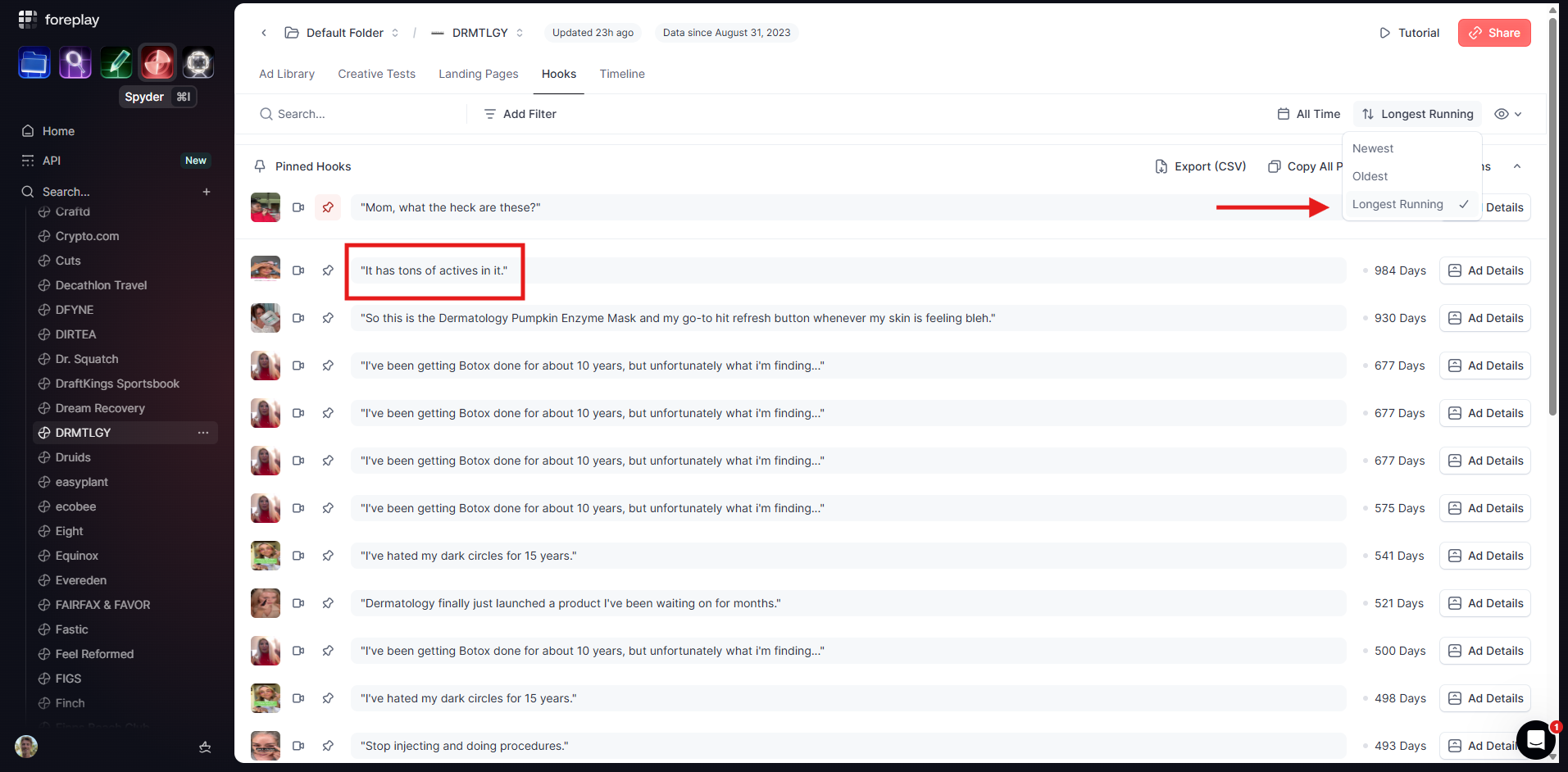
Task: Open Longest Running sort dropdown
Action: 1418,114
